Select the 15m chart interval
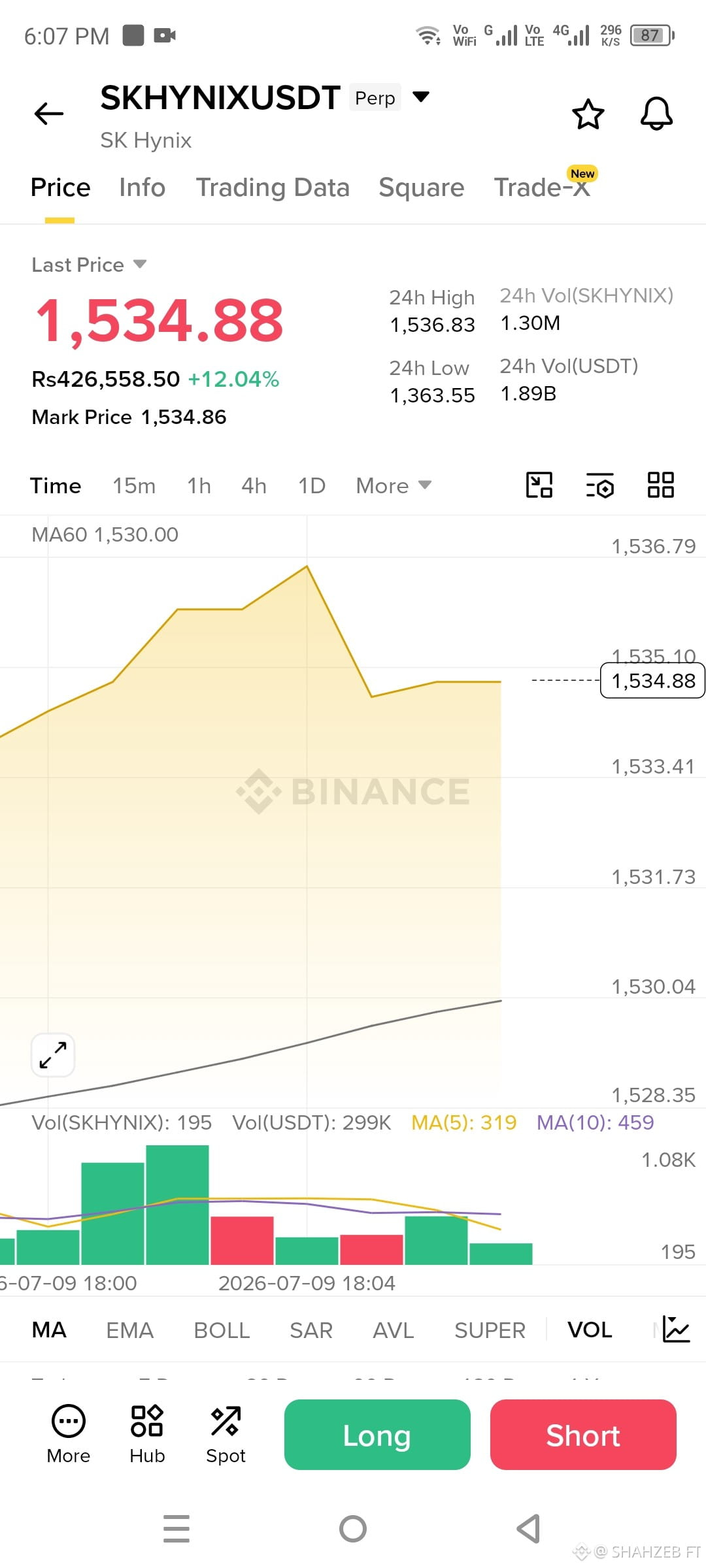Viewport: 706px width, 1568px height. (x=134, y=485)
